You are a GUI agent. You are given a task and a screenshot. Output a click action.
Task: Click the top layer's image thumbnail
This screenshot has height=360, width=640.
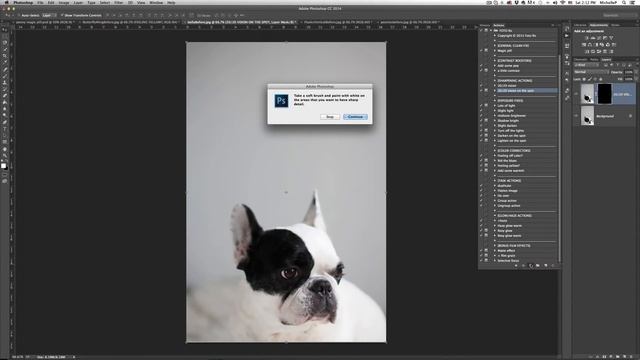click(587, 94)
